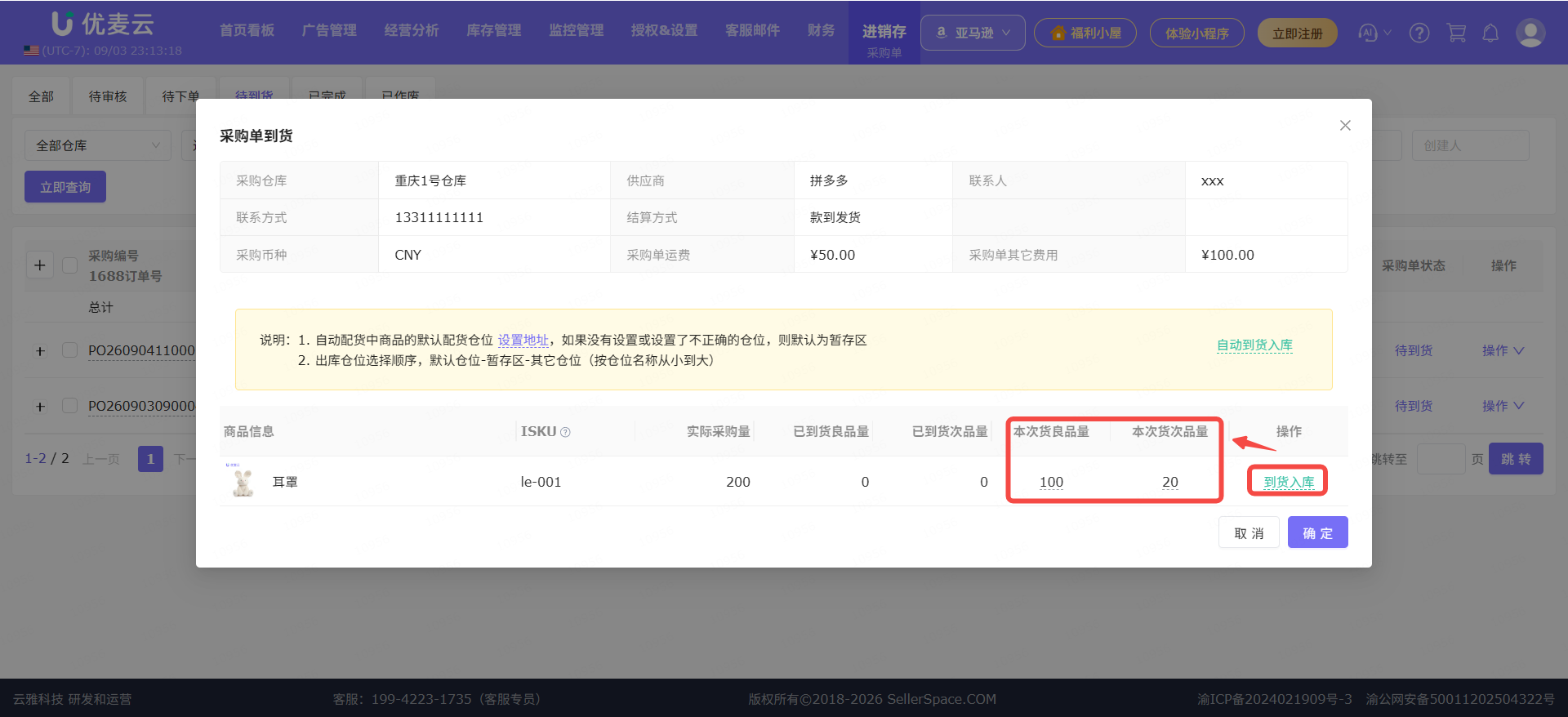Click the 福利小屋 button
This screenshot has height=717, width=1568.
point(1085,33)
